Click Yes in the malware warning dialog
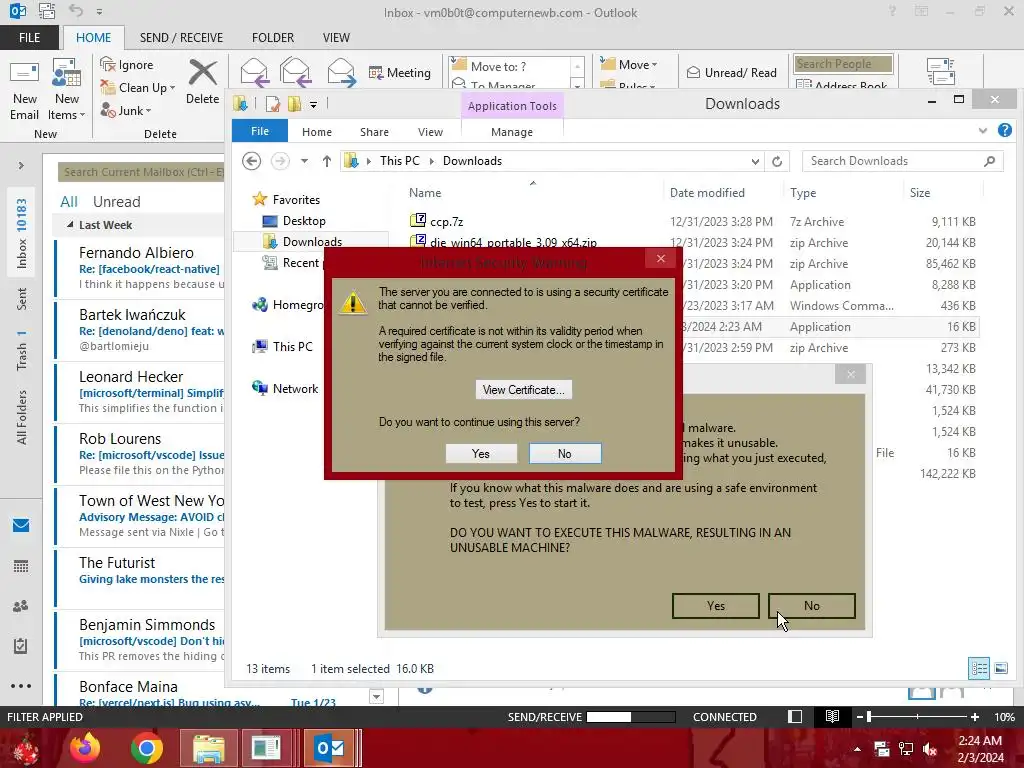This screenshot has width=1024, height=768. 716,605
